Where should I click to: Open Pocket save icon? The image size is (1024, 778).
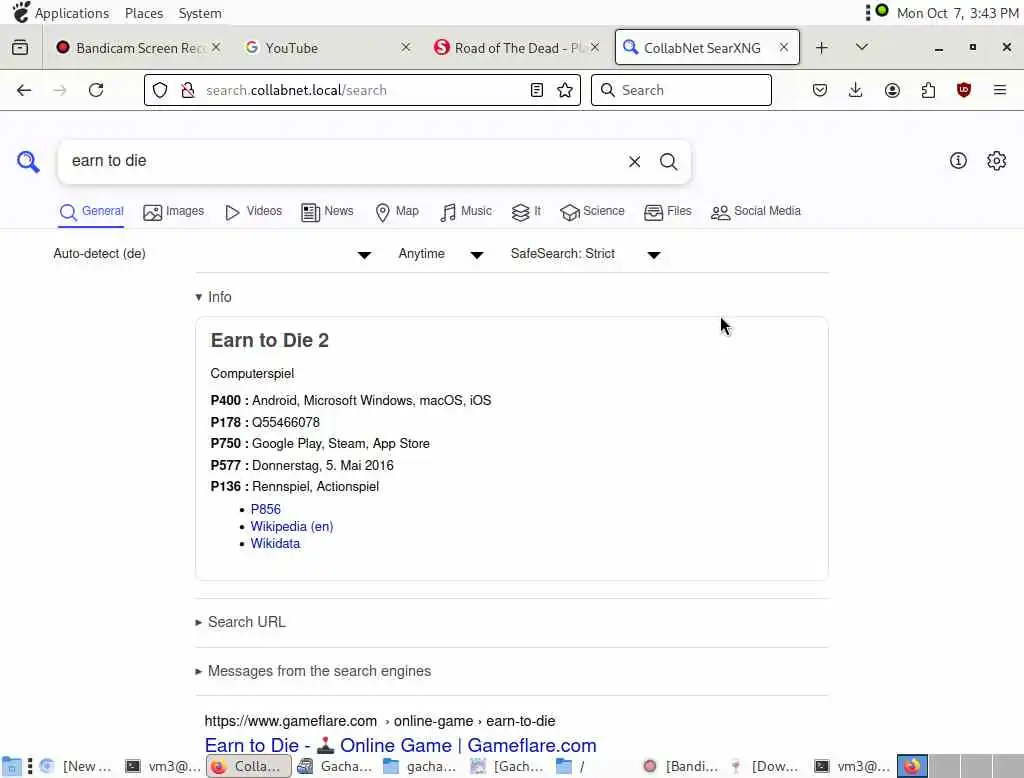[820, 90]
